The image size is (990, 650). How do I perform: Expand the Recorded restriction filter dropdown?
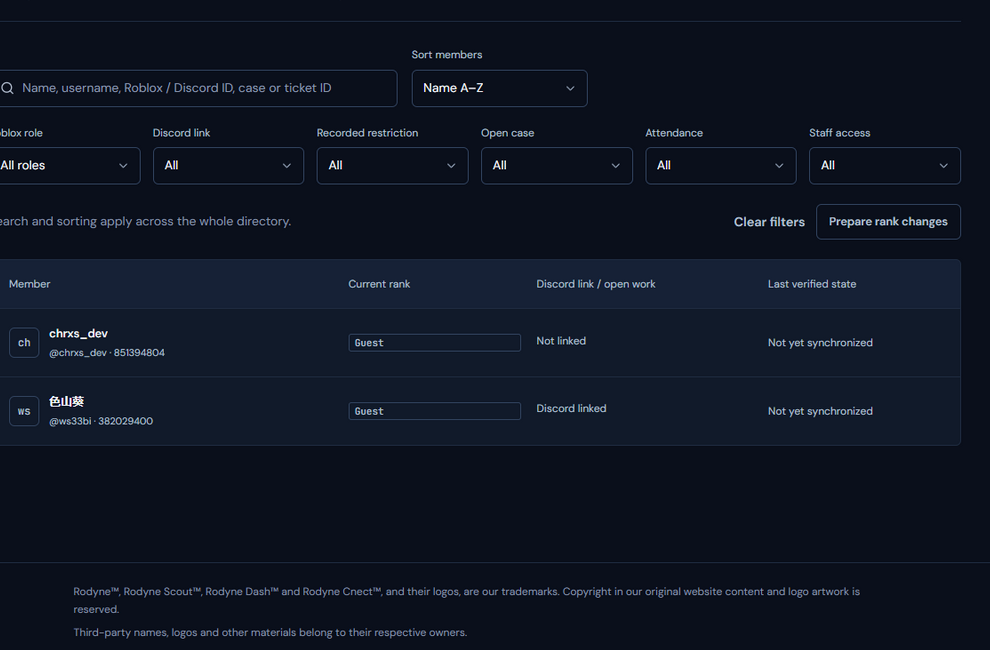(x=392, y=166)
